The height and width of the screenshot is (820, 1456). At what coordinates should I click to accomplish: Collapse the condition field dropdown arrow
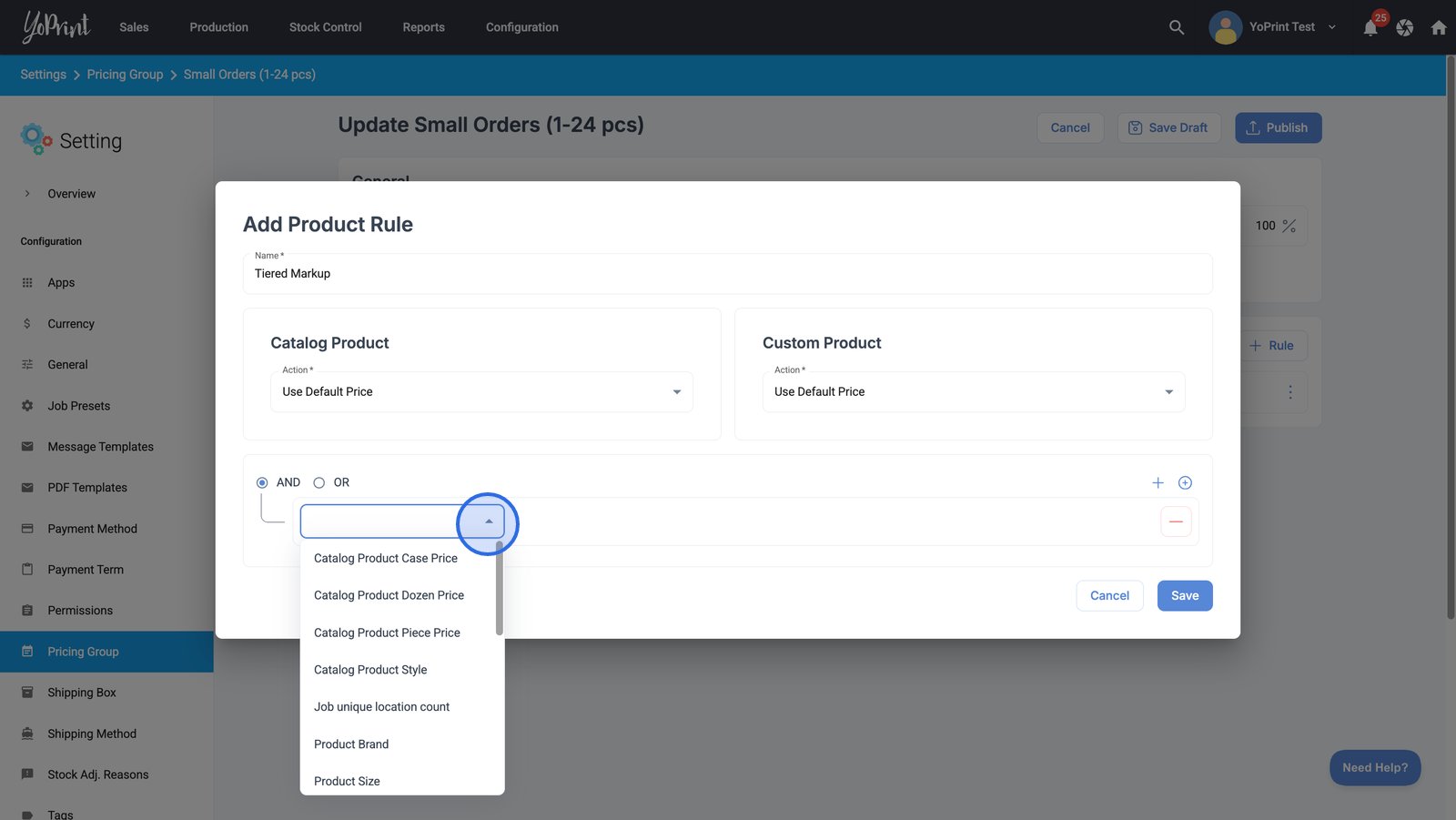(x=489, y=521)
